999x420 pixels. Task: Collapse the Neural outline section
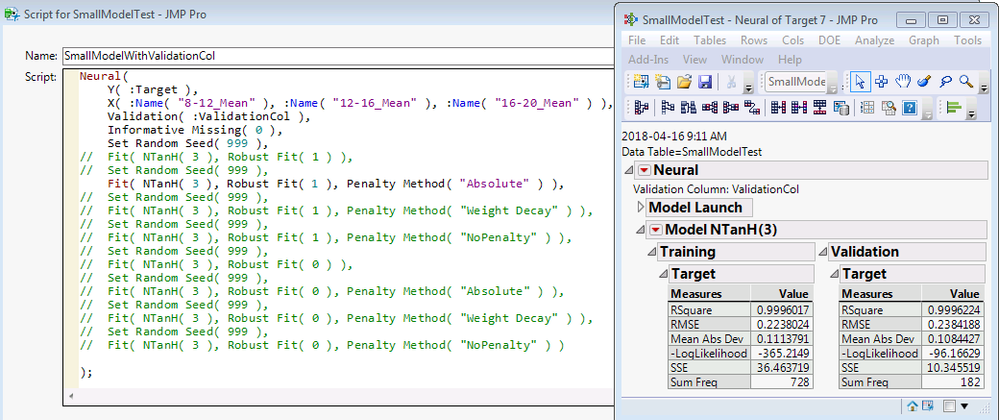tap(629, 170)
